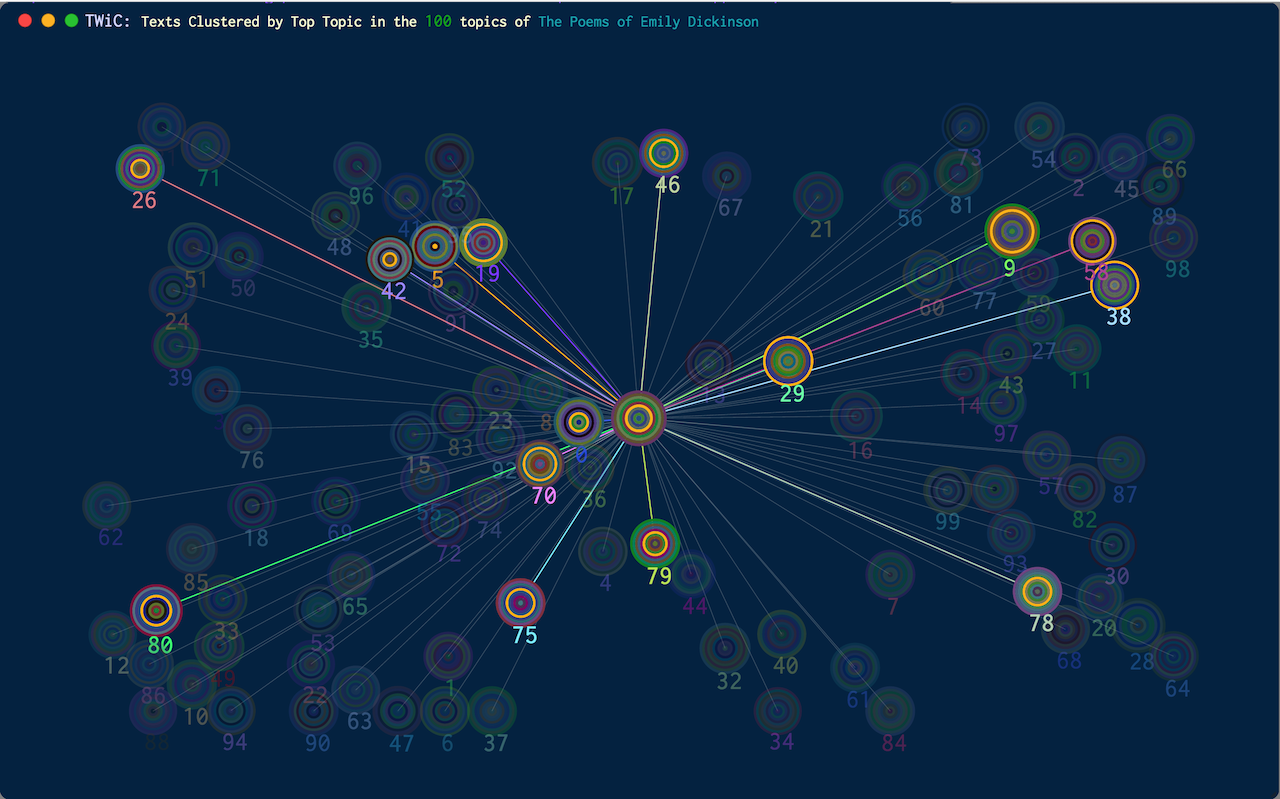Select dimmed topic cluster 84
1280x799 pixels.
pyautogui.click(x=890, y=711)
